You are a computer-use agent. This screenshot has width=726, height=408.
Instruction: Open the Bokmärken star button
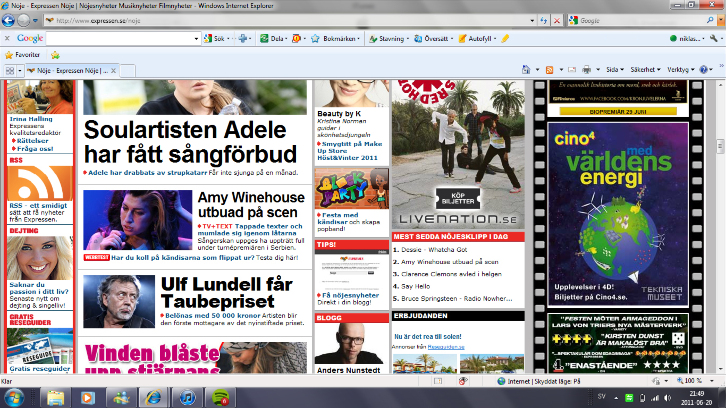[334, 38]
